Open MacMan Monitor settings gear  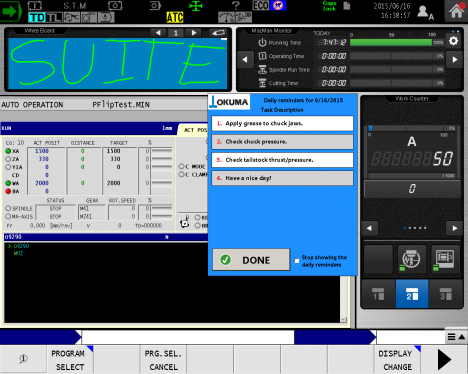[453, 41]
